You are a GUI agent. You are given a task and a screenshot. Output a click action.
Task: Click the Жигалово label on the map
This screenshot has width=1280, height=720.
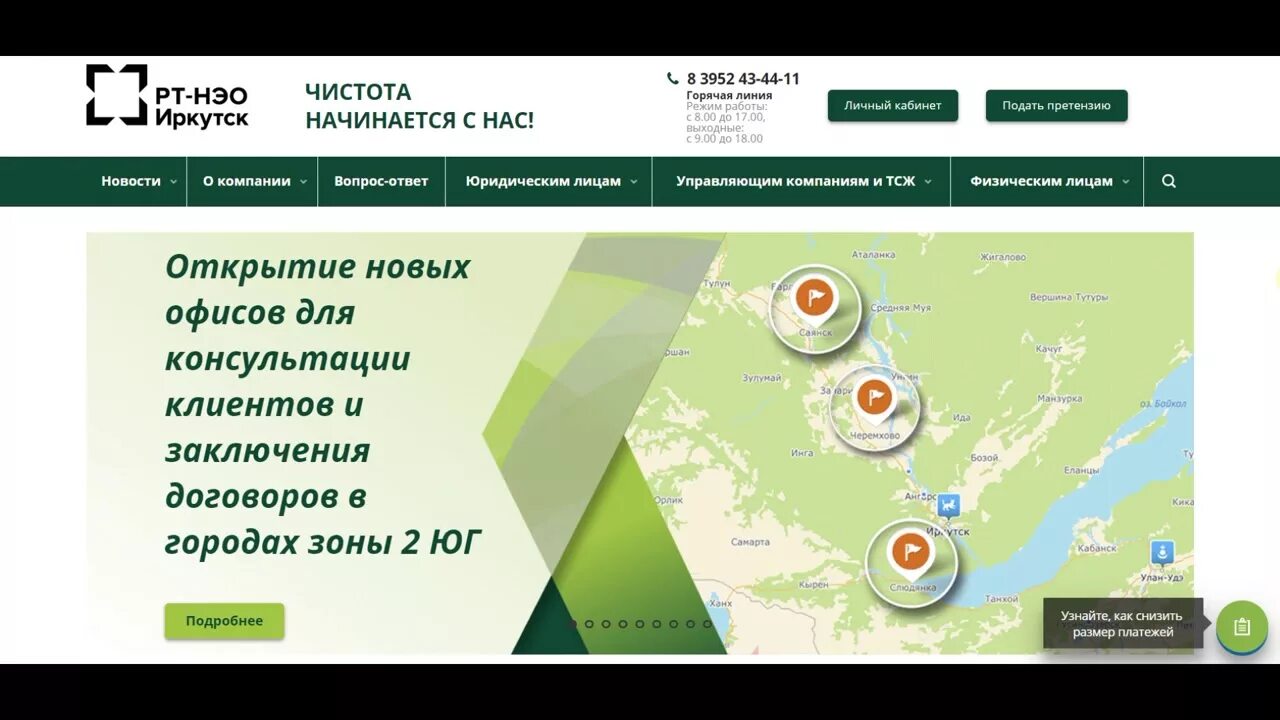point(1002,257)
